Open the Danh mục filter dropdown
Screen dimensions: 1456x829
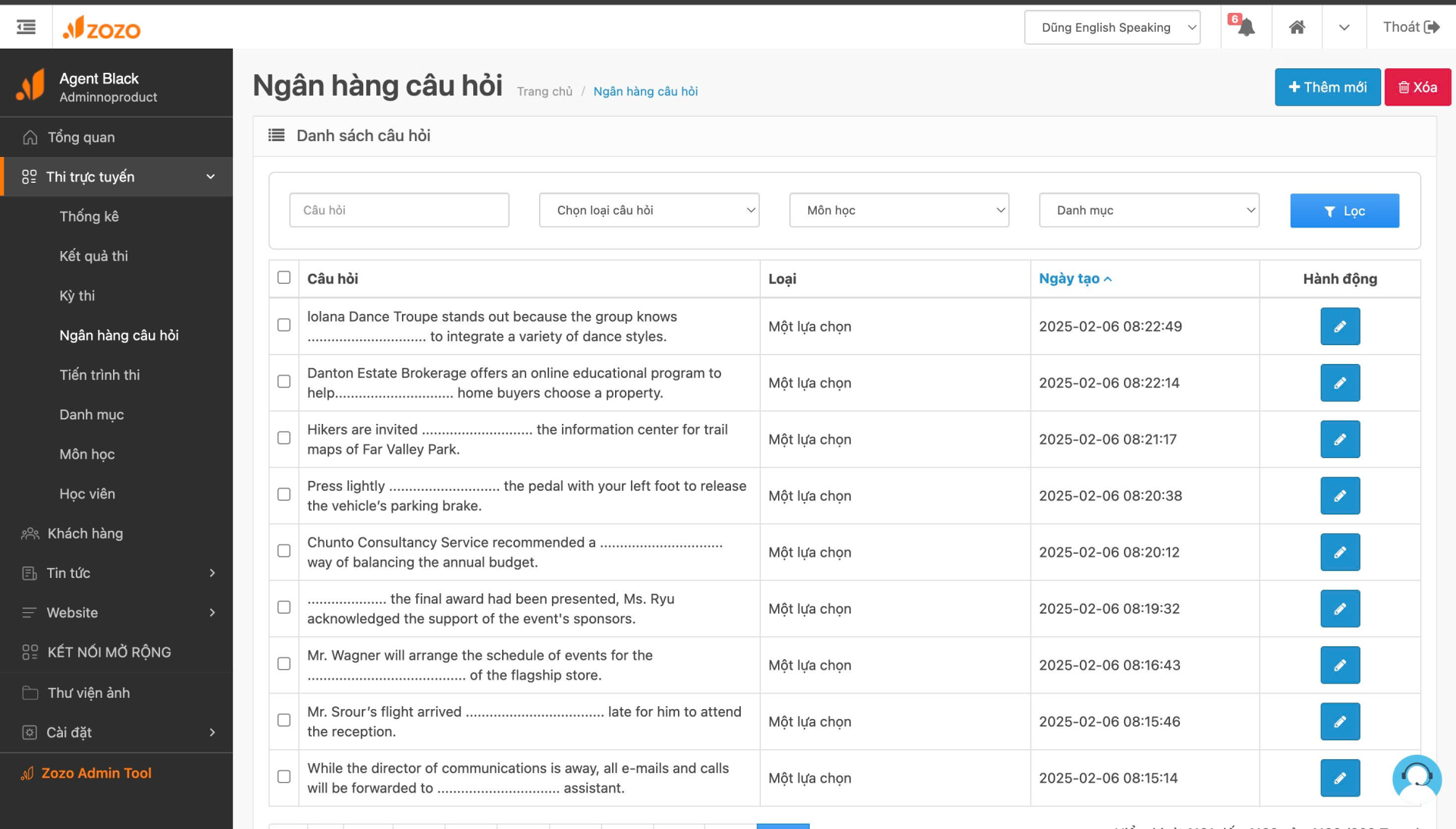click(1149, 210)
